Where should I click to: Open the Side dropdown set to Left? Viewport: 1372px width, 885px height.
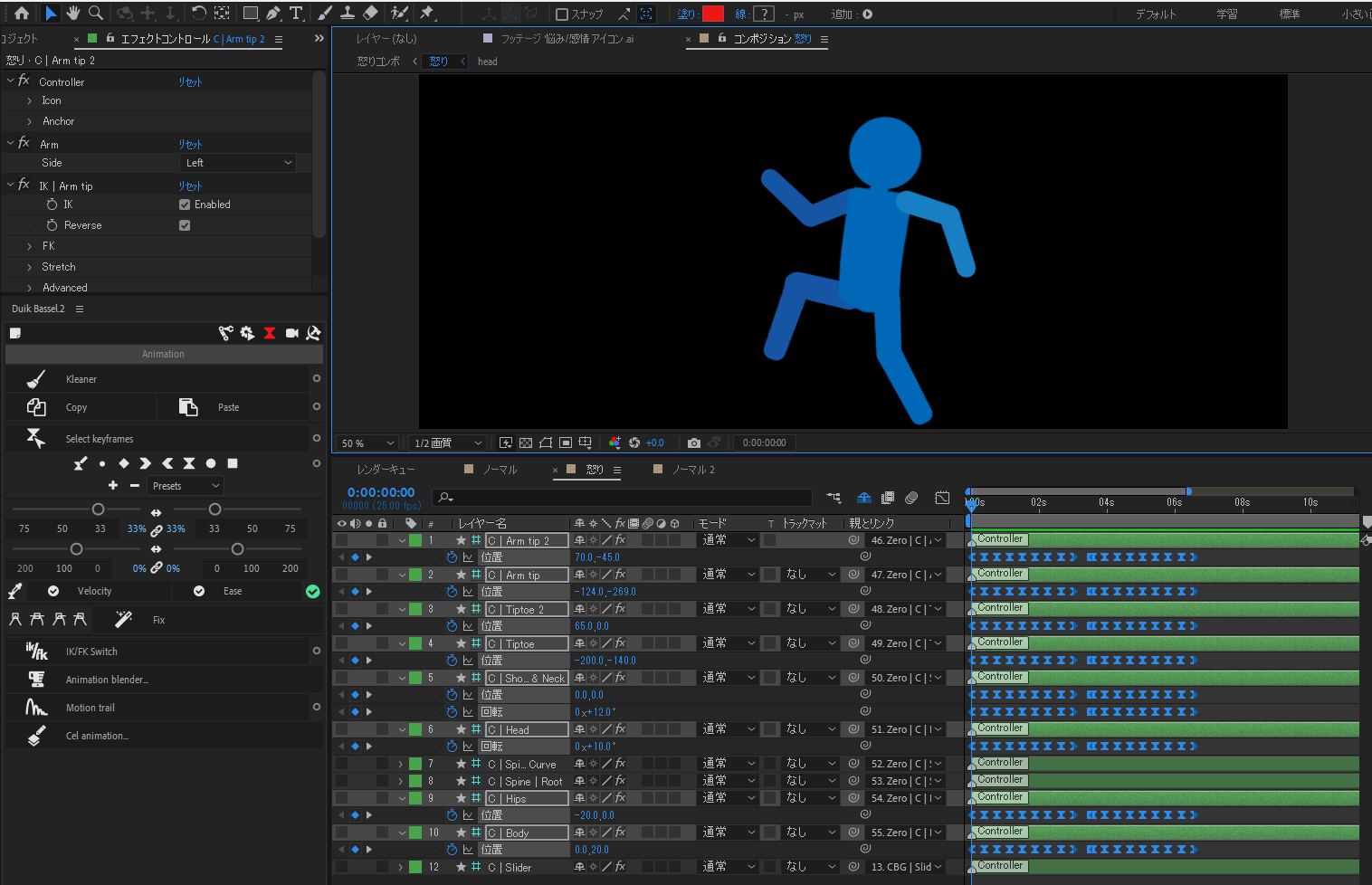coord(238,163)
